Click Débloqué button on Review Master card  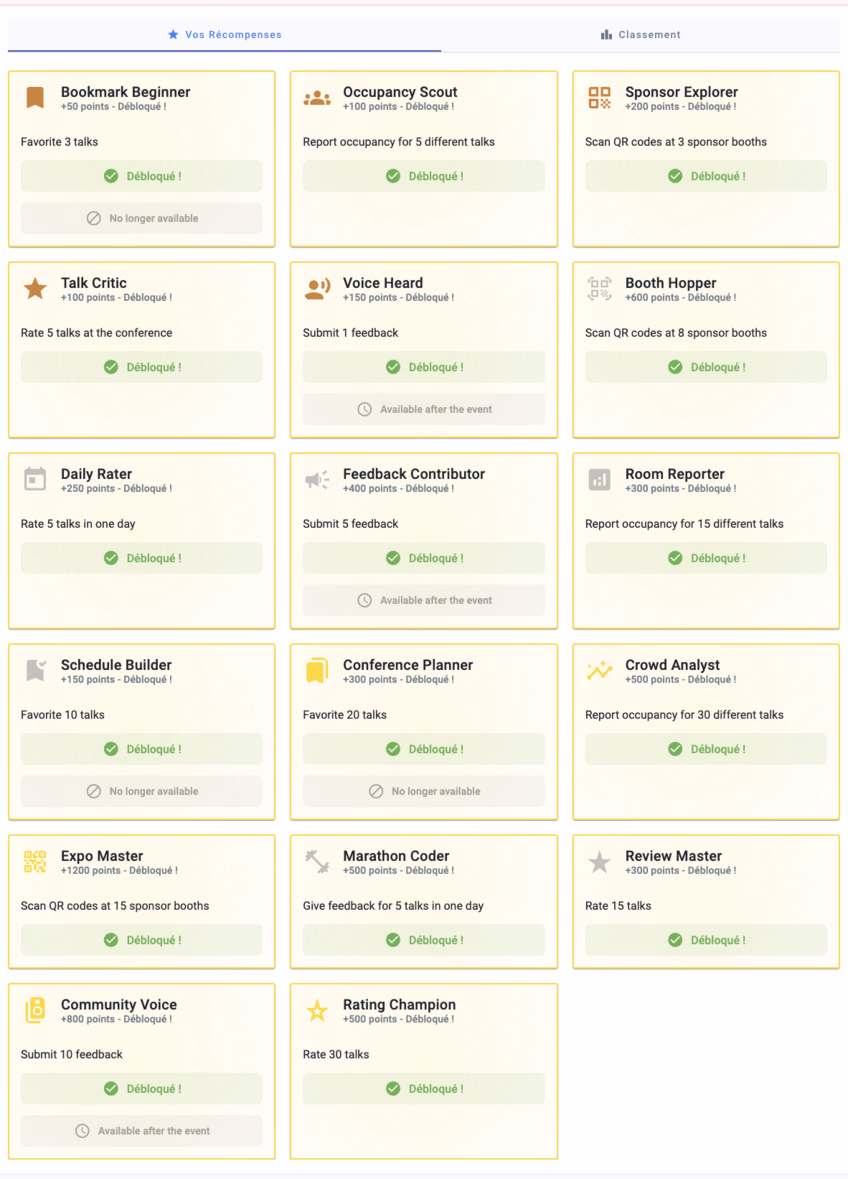pos(706,940)
